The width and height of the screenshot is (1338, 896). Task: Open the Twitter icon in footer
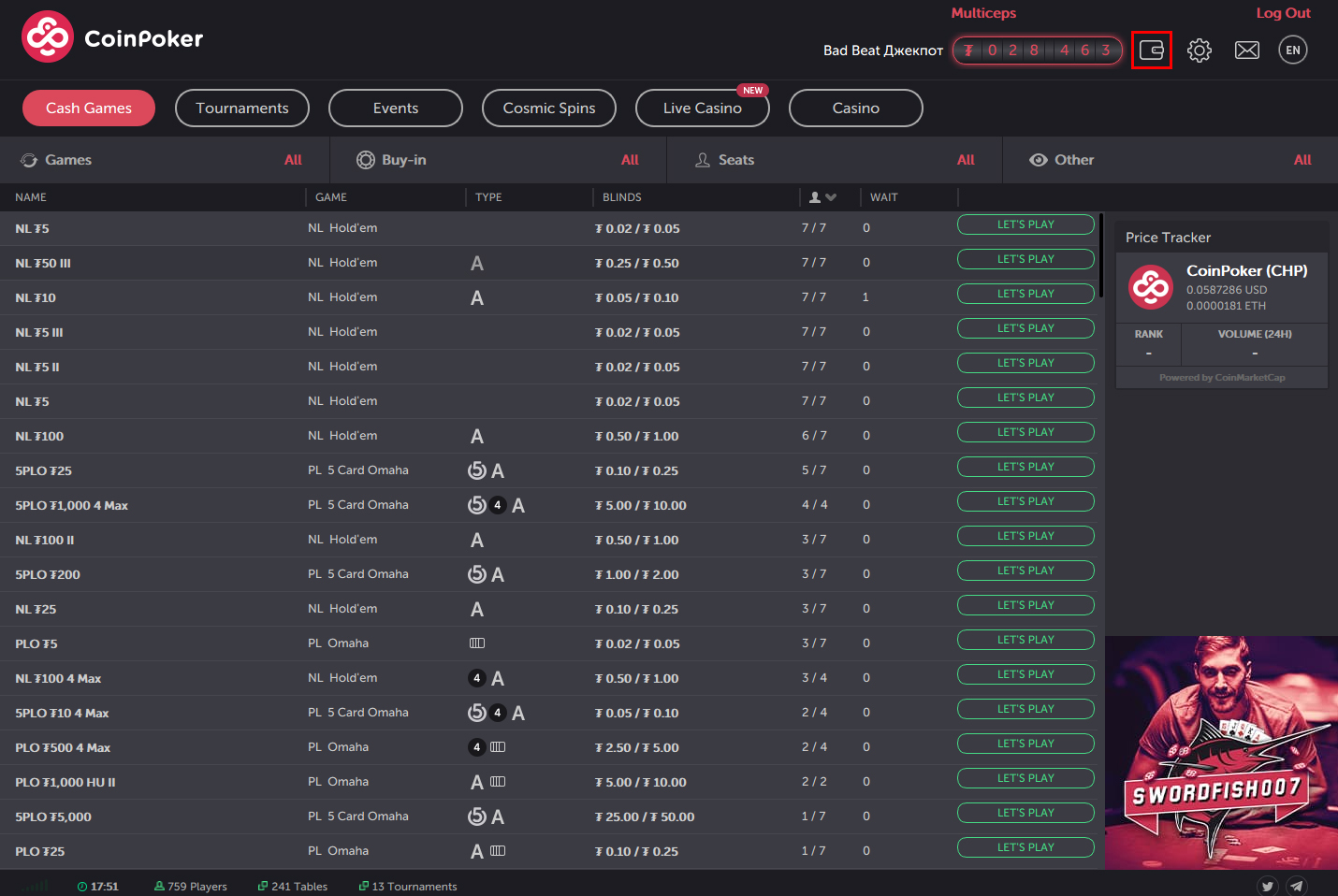click(1267, 886)
